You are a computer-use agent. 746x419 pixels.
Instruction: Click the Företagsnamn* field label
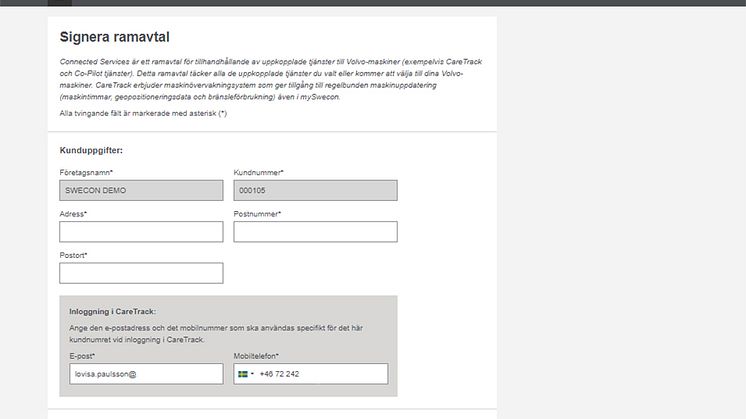coord(86,173)
